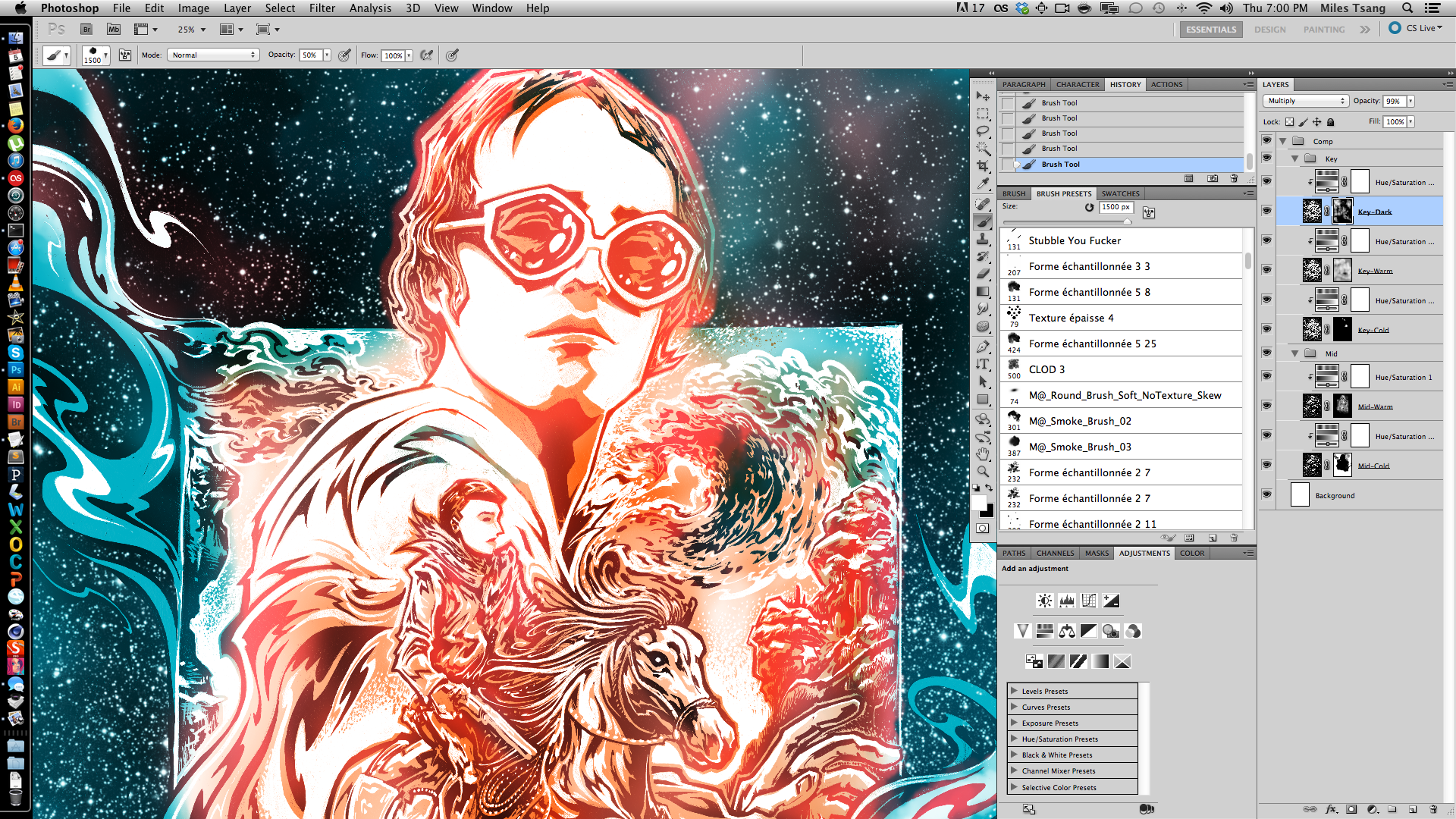Select the Type tool

click(983, 364)
